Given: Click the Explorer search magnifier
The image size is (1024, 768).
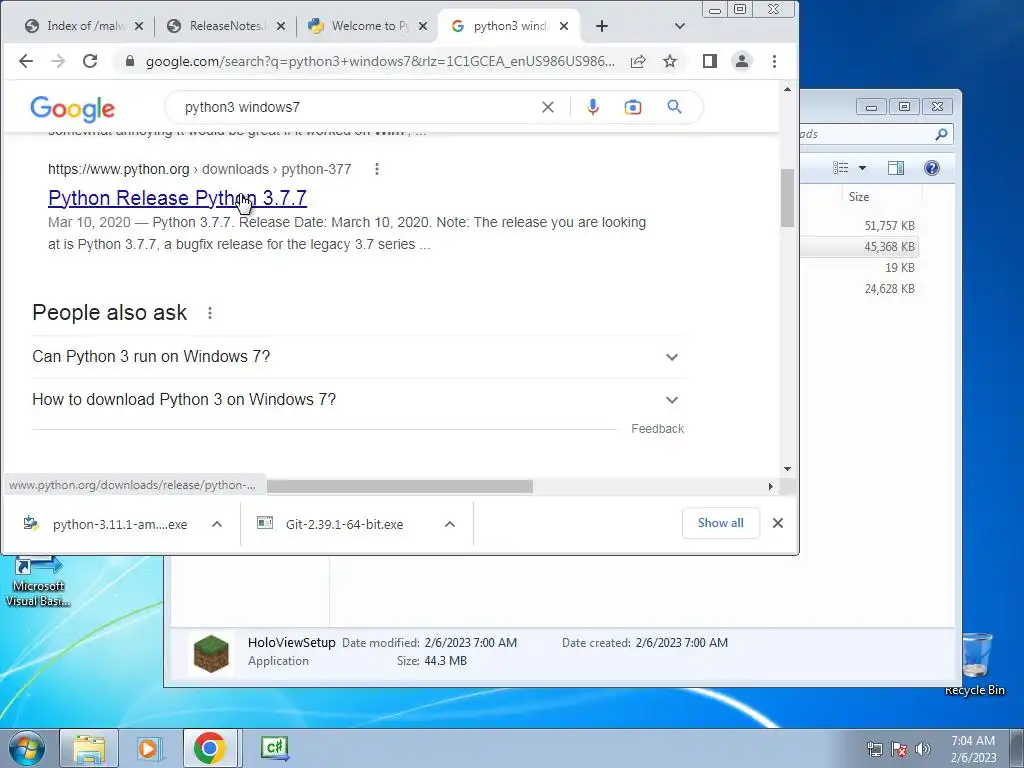Looking at the screenshot, I should click(941, 134).
